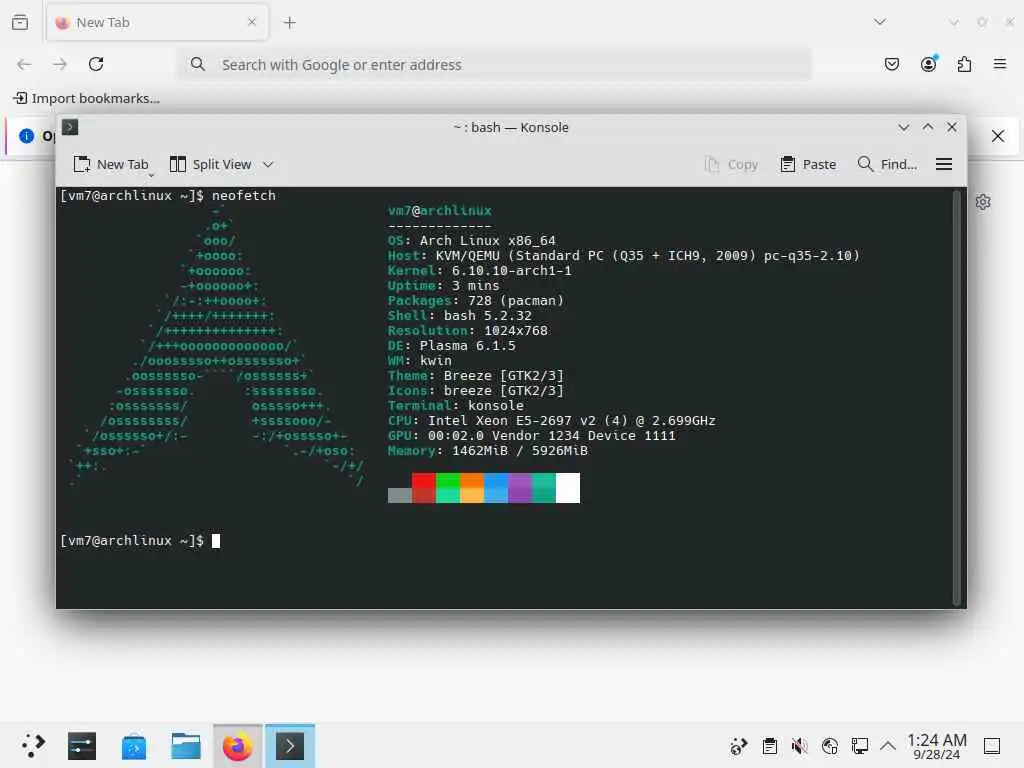The height and width of the screenshot is (768, 1024).
Task: Open the Firefox application menu
Action: pos(1000,64)
